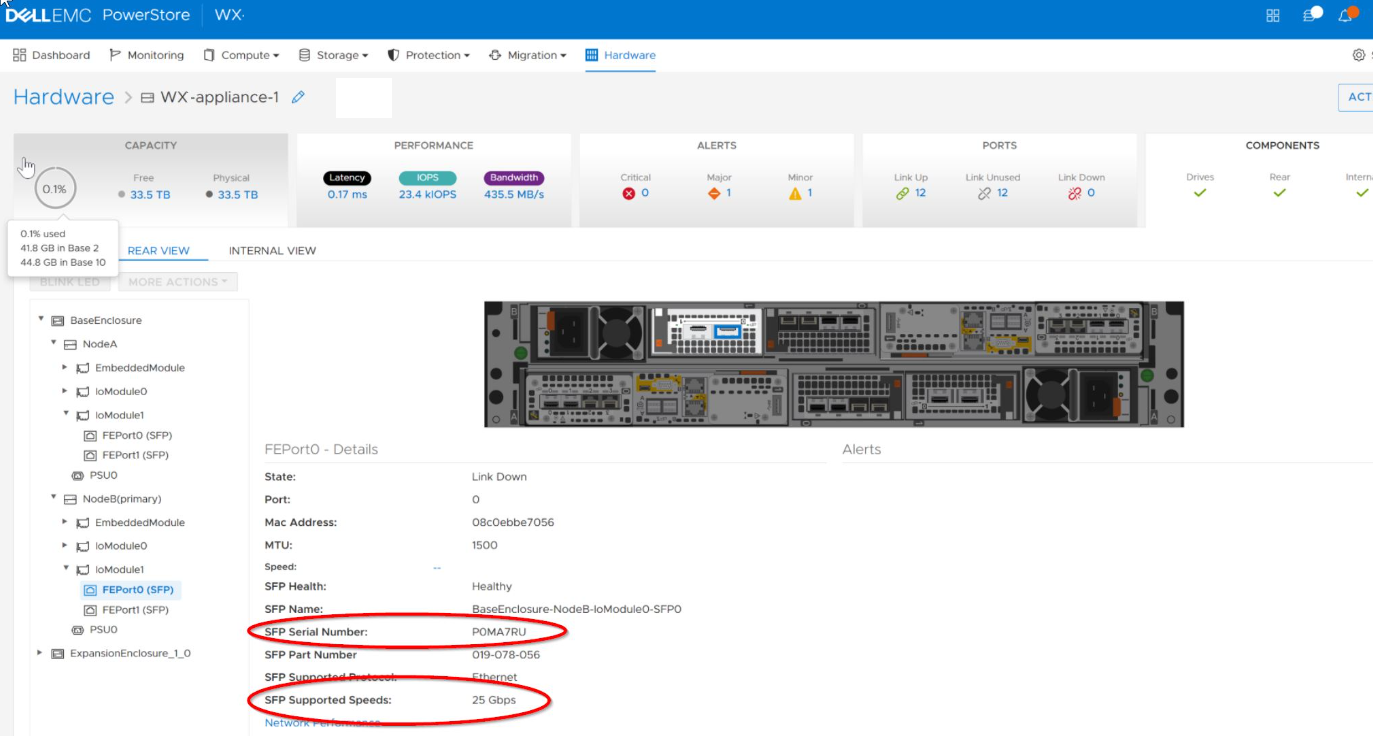Click the ACT button at top right
Screen dimensions: 1373x736
click(1358, 97)
